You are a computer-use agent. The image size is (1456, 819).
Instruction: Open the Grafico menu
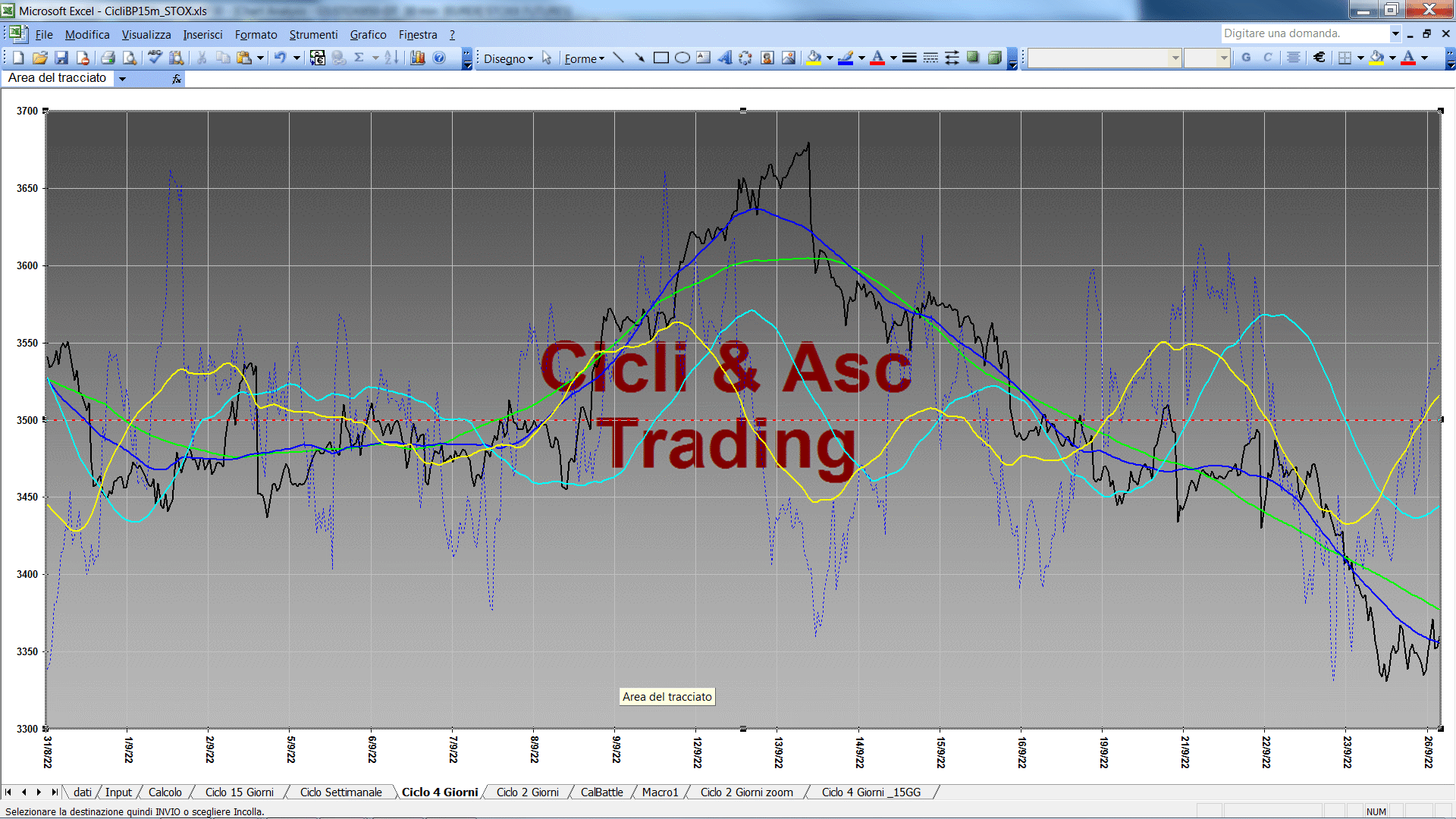click(x=368, y=35)
